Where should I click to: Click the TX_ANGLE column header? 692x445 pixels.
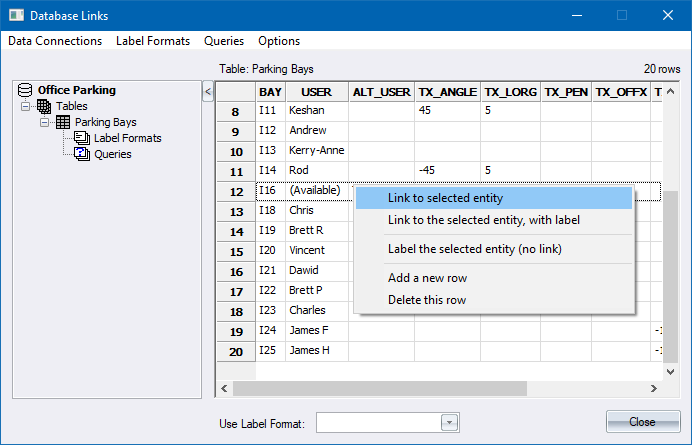[x=447, y=91]
